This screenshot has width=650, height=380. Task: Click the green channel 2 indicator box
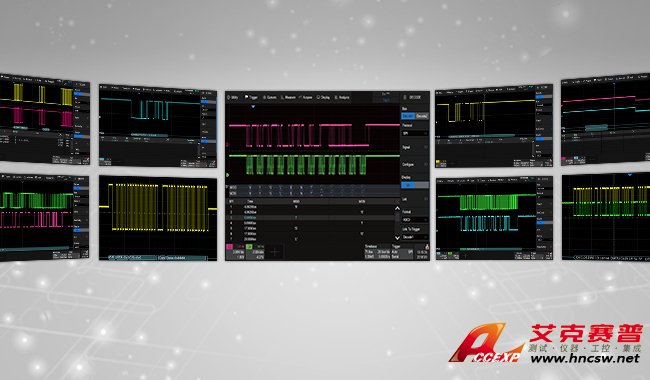pos(249,247)
